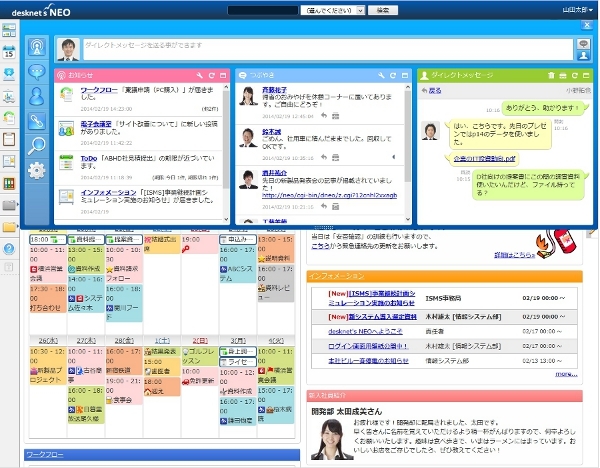600x468 pixels.
Task: Open the 19:00 key schedule entry
Action: 200,244
